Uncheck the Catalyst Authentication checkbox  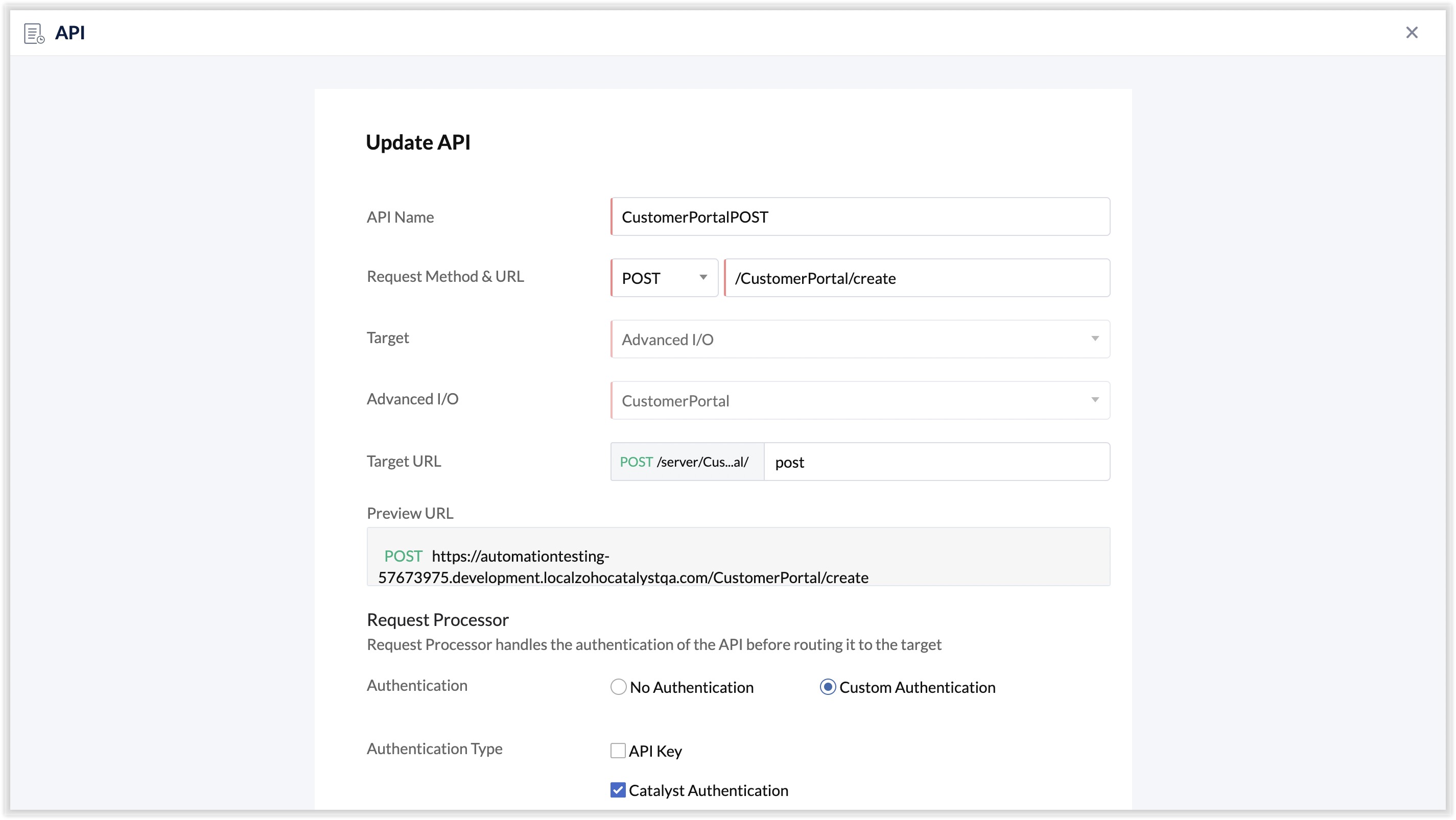tap(618, 790)
